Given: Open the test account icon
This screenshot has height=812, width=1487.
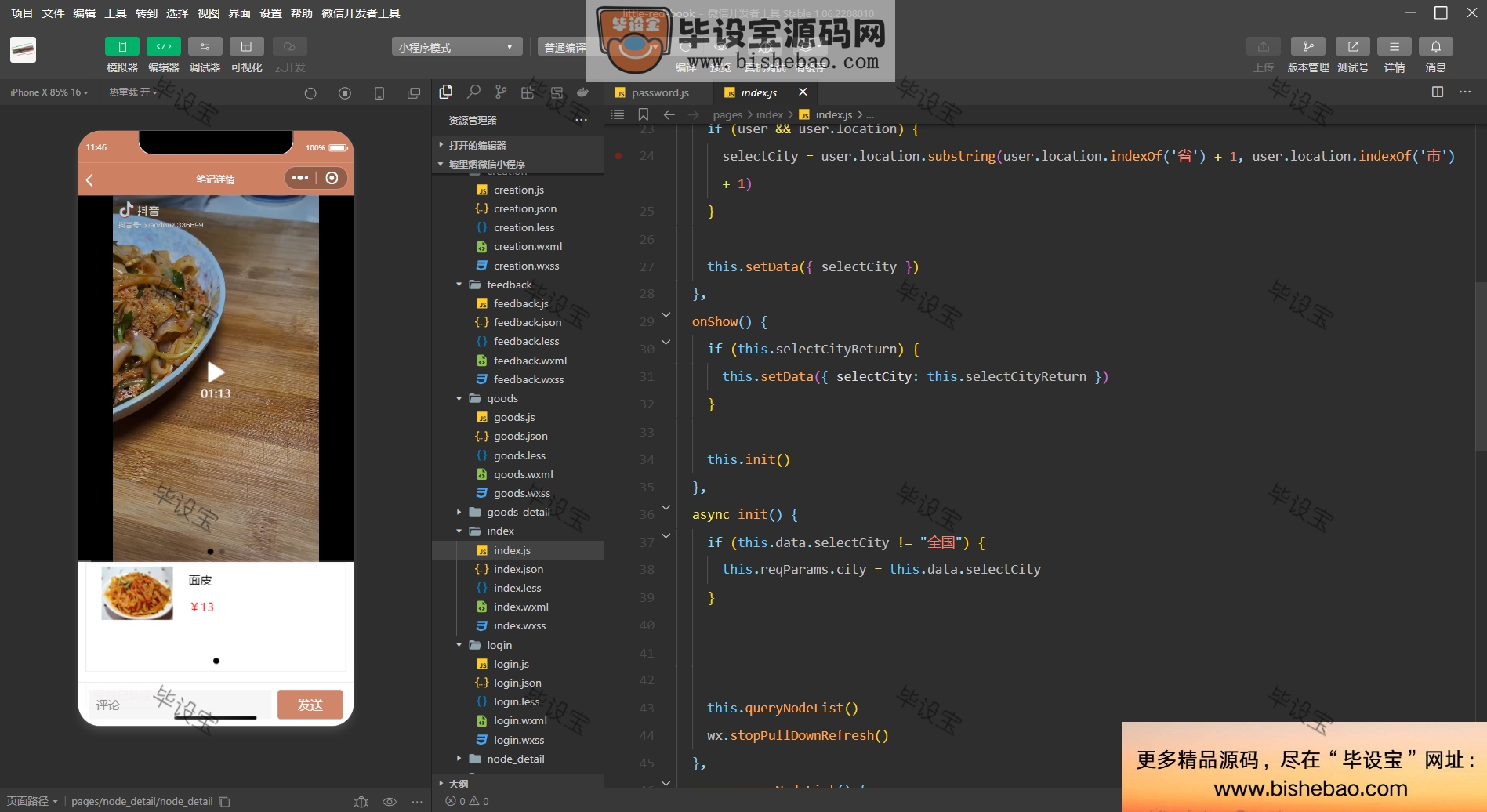Looking at the screenshot, I should pos(1353,47).
